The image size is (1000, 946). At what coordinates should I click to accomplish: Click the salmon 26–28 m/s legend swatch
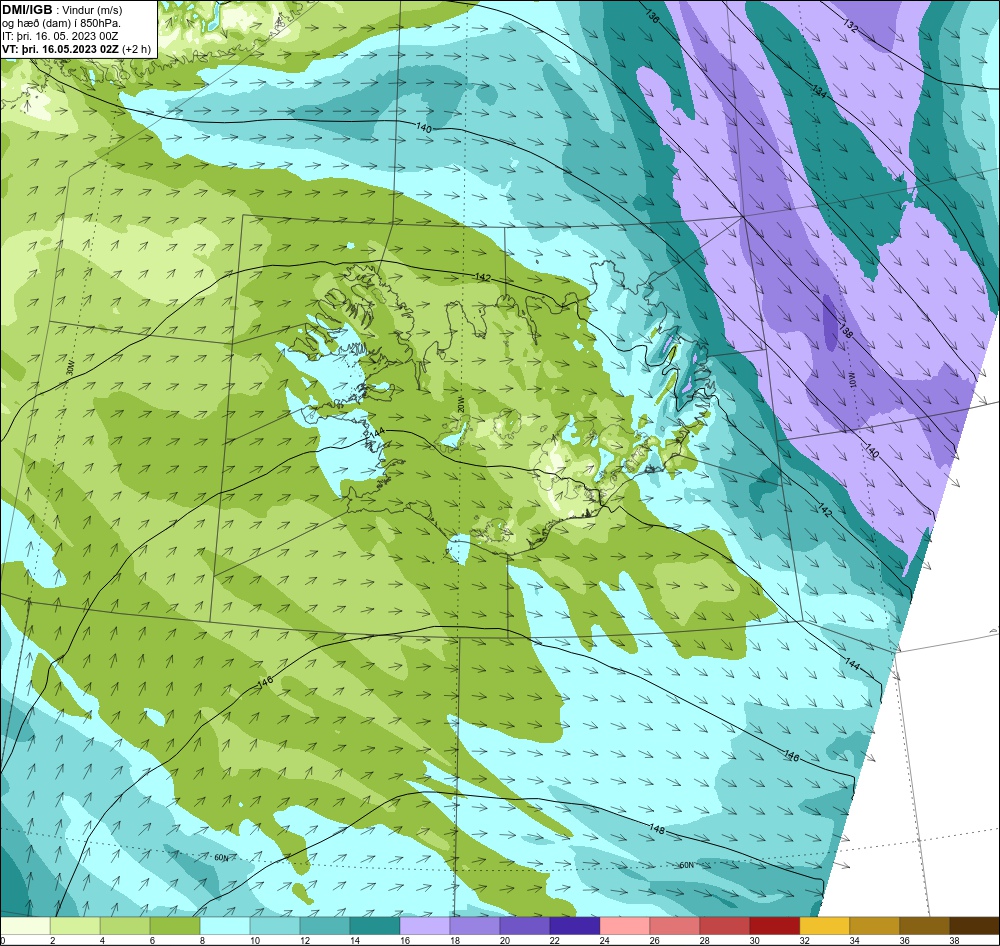(x=675, y=926)
